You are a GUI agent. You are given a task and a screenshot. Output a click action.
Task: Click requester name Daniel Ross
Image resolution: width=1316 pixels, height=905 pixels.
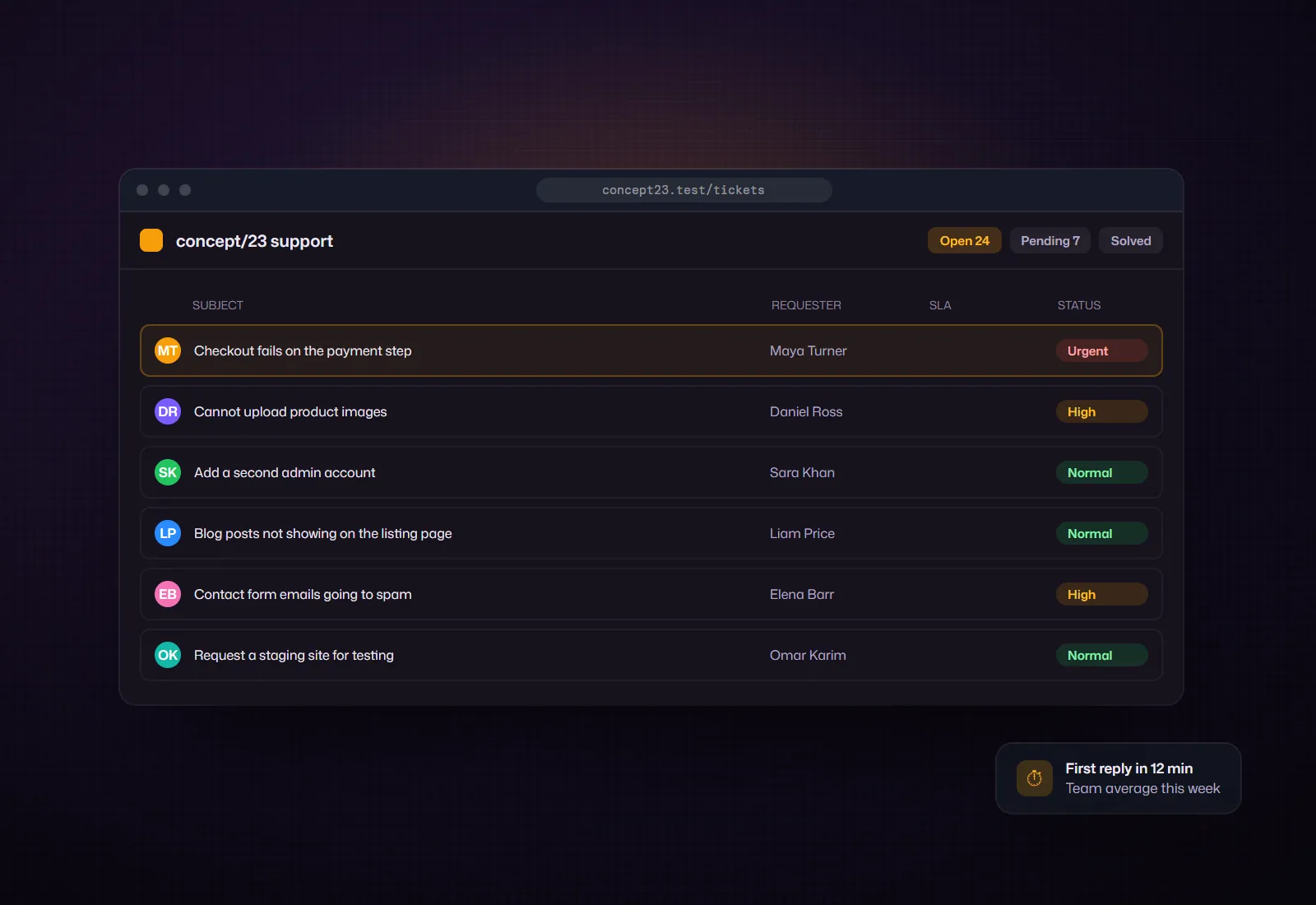[806, 411]
